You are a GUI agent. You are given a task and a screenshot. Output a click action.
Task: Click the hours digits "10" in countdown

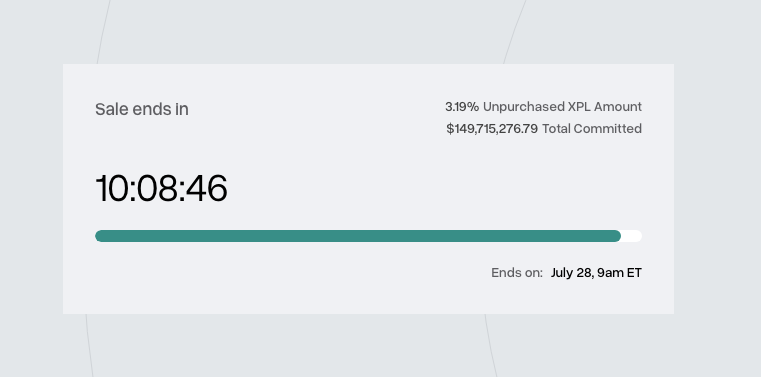click(x=113, y=189)
